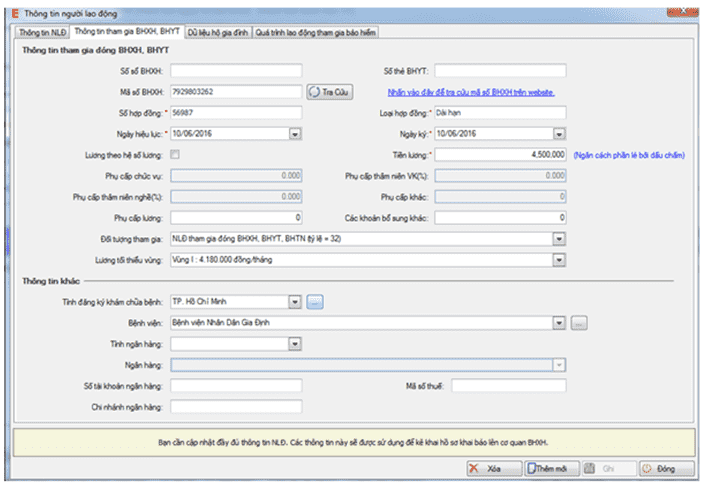The width and height of the screenshot is (705, 485).
Task: Open the Tỉnh ngân hàng dropdown
Action: (x=295, y=344)
